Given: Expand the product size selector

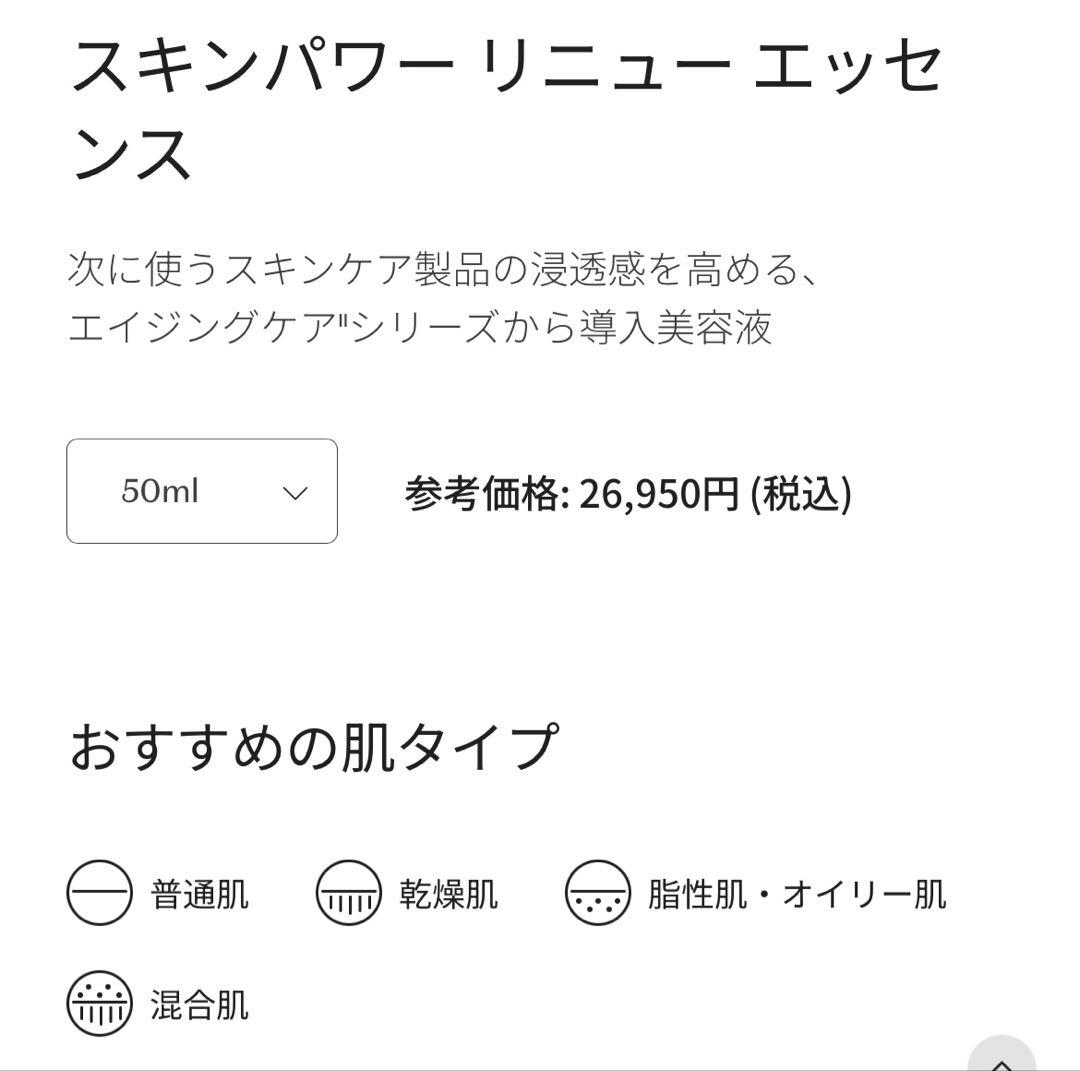Looking at the screenshot, I should (200, 491).
